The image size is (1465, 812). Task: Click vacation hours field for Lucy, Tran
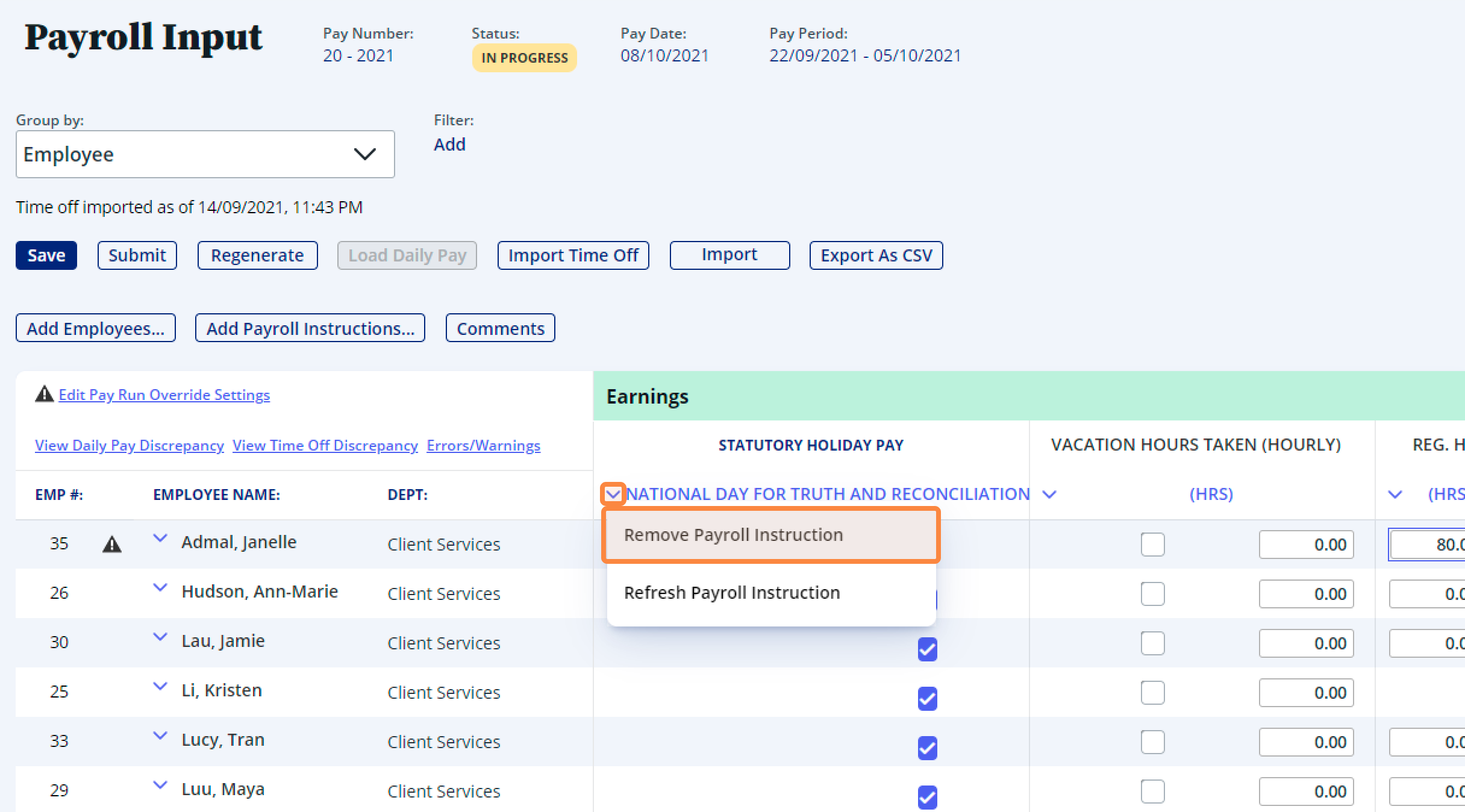pyautogui.click(x=1307, y=742)
